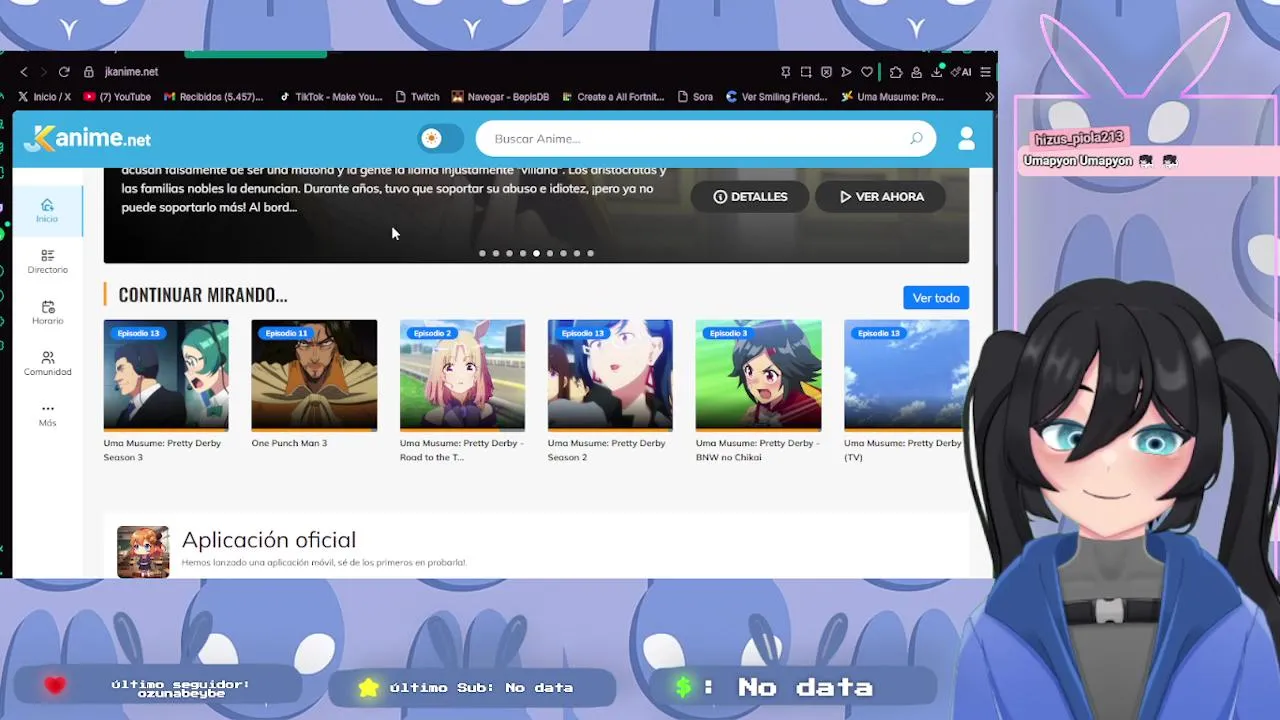Screen dimensions: 1280x720
Task: Click the browser forward arrow
Action: [43, 72]
